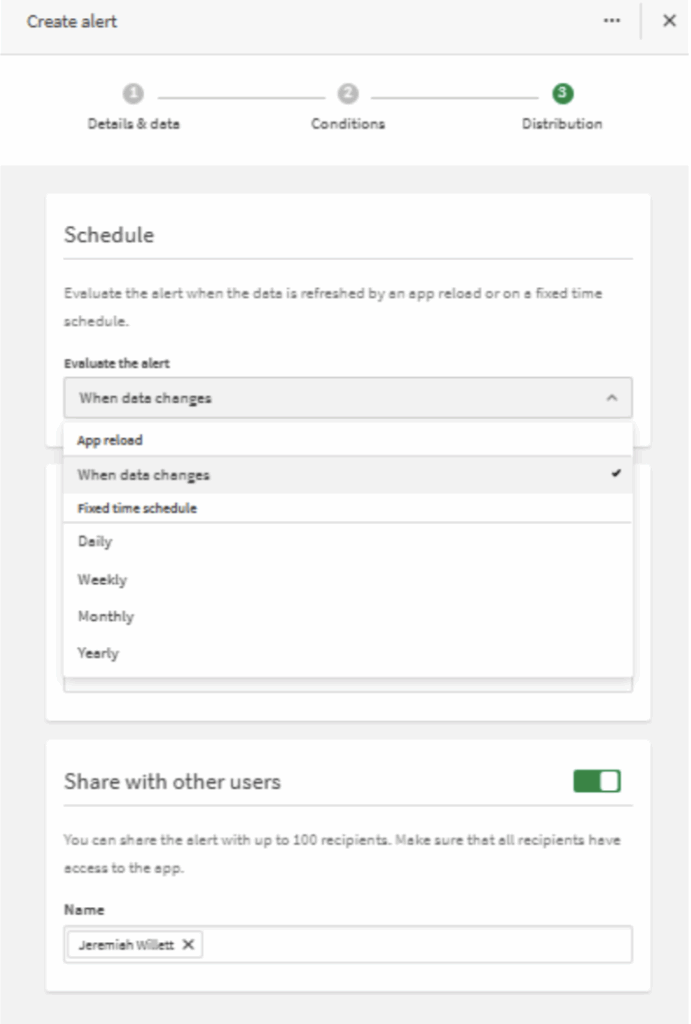Choose Daily schedule option

point(95,542)
